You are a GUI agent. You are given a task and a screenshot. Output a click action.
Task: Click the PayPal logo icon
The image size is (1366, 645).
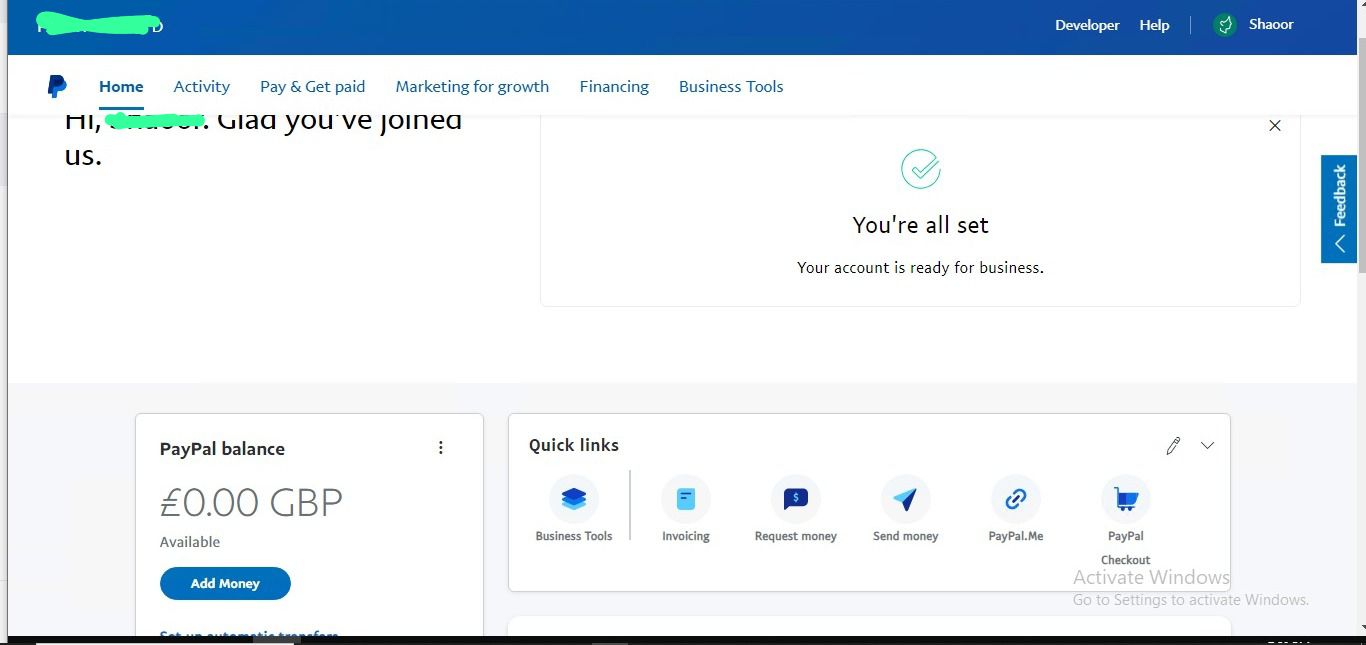point(57,87)
